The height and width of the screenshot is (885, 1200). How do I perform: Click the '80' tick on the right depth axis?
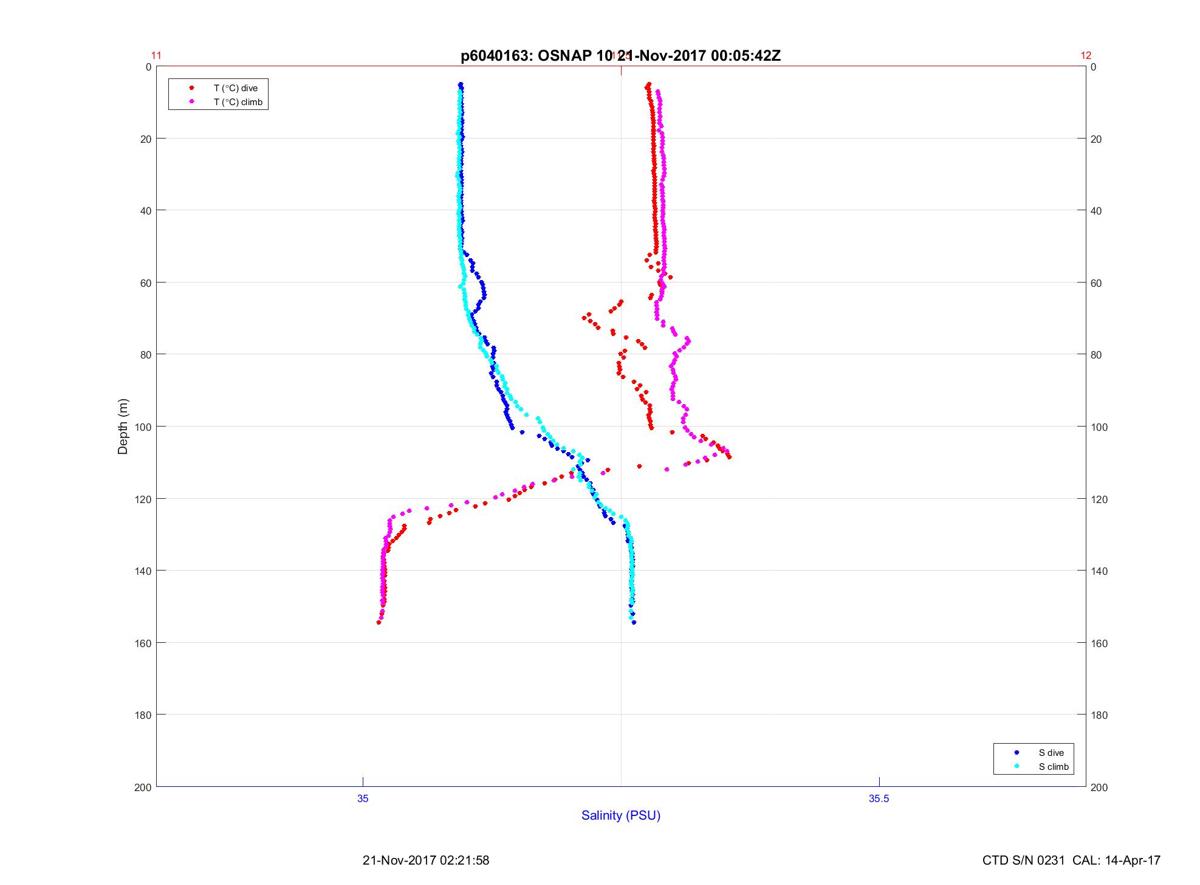point(1097,355)
